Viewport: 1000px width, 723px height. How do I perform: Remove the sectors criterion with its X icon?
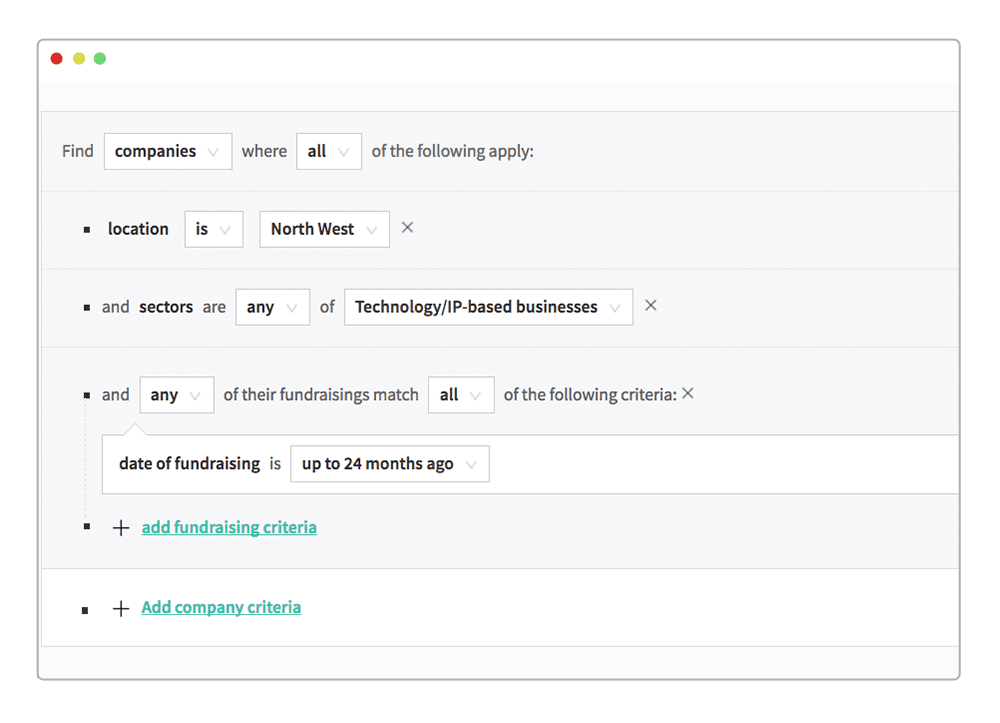click(x=651, y=305)
